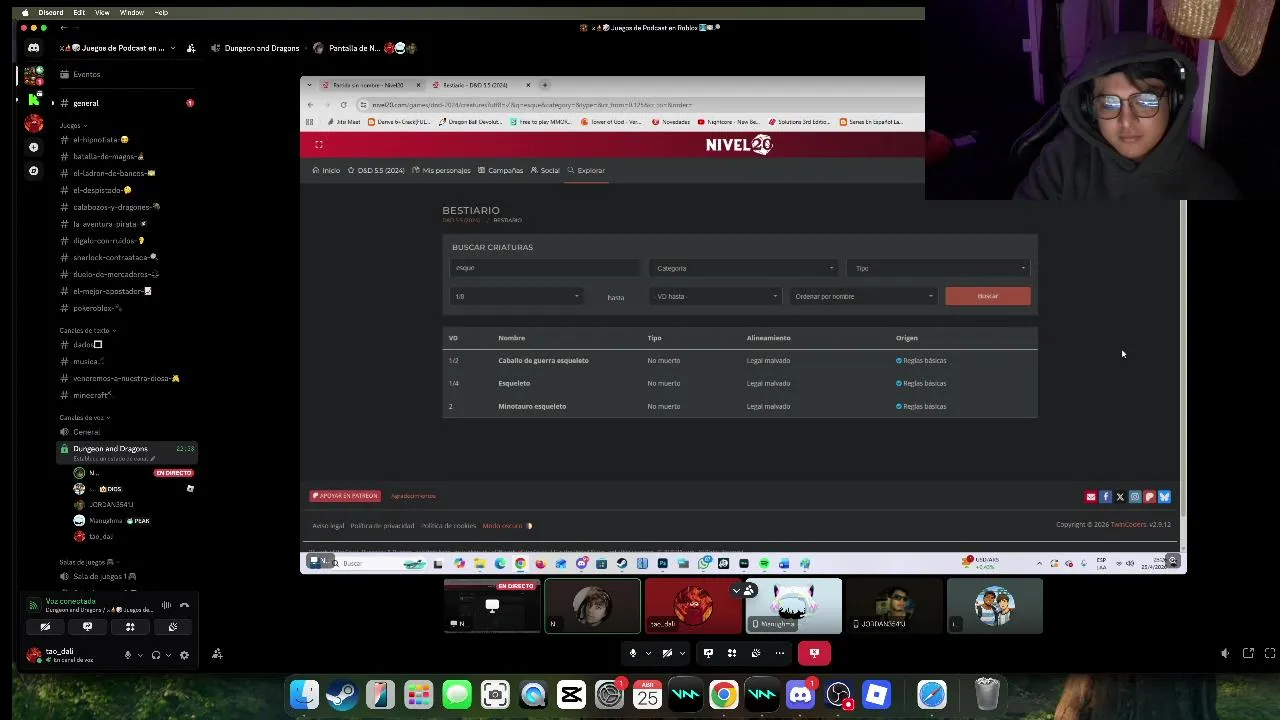Start an activity from the voice panel
Screen dimensions: 1280x720
(130, 627)
